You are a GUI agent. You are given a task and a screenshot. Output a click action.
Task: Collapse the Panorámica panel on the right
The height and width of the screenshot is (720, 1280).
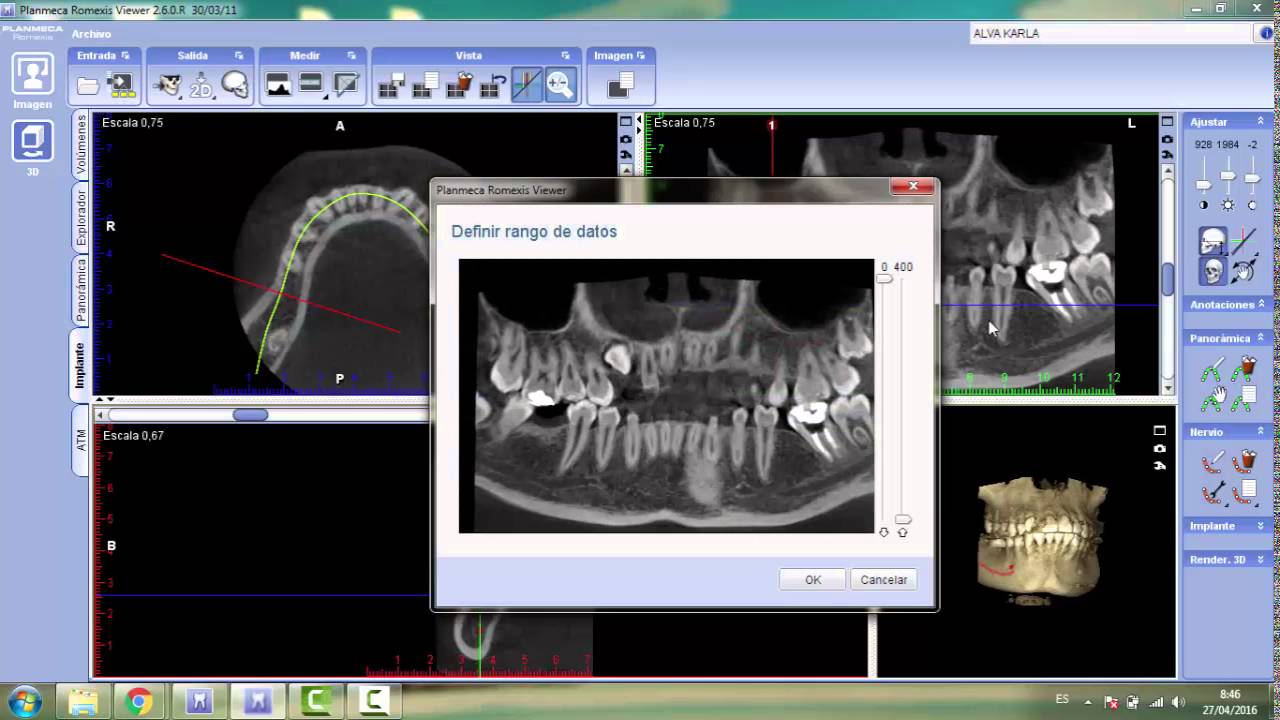1262,338
